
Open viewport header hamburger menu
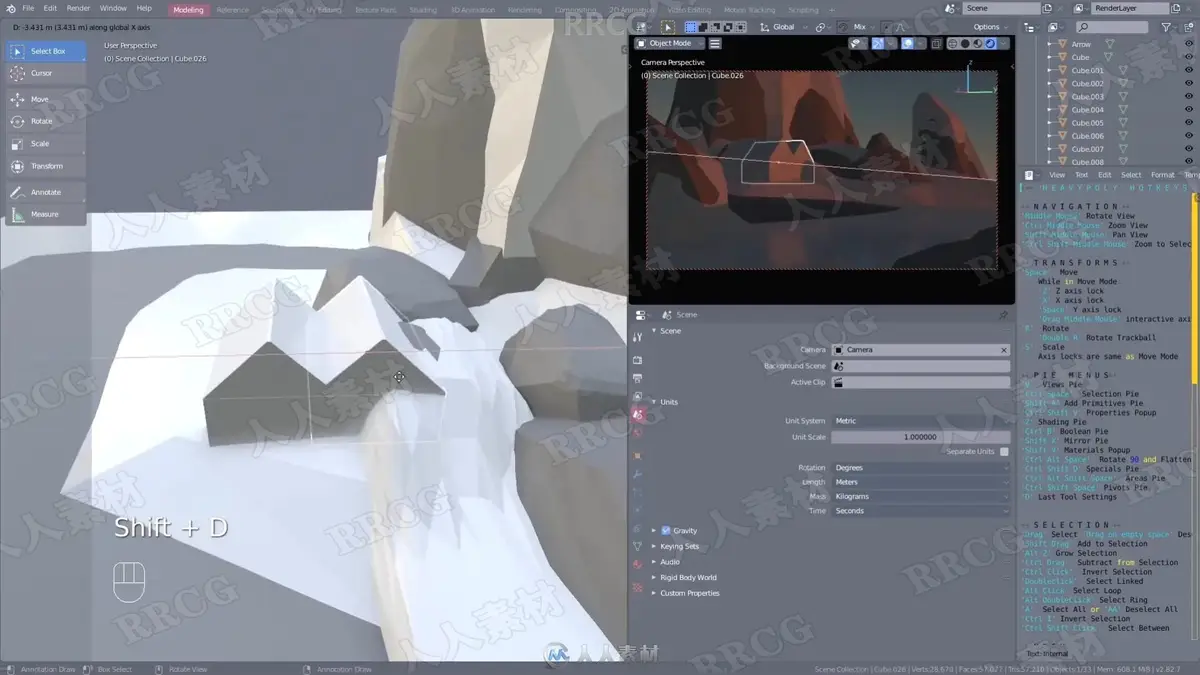[714, 44]
